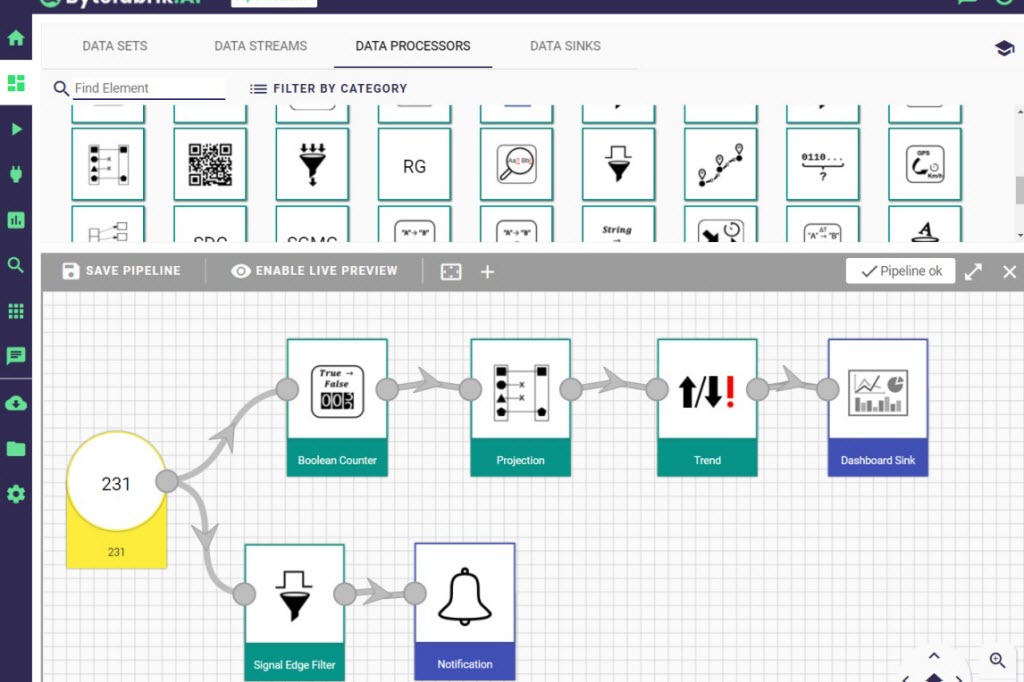Click the home icon in sidebar
The height and width of the screenshot is (682, 1024).
tap(16, 39)
